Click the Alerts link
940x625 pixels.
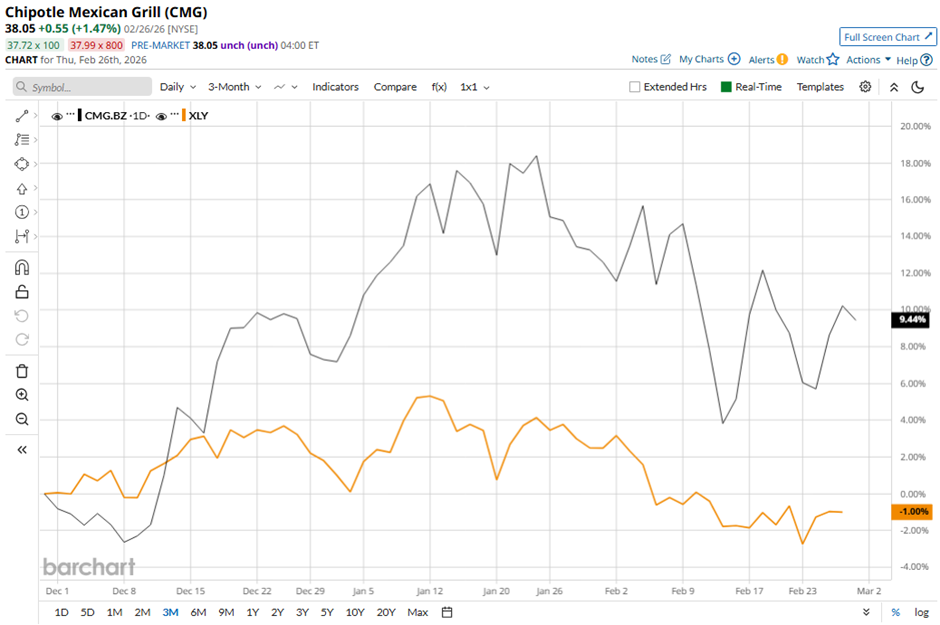coord(761,59)
